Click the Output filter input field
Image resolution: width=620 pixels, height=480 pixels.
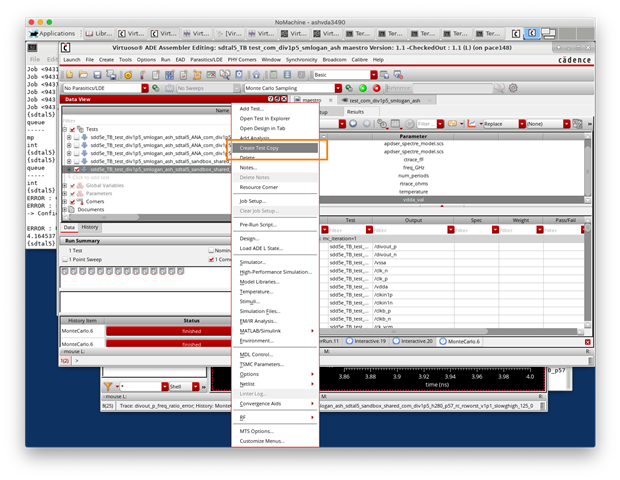410,230
